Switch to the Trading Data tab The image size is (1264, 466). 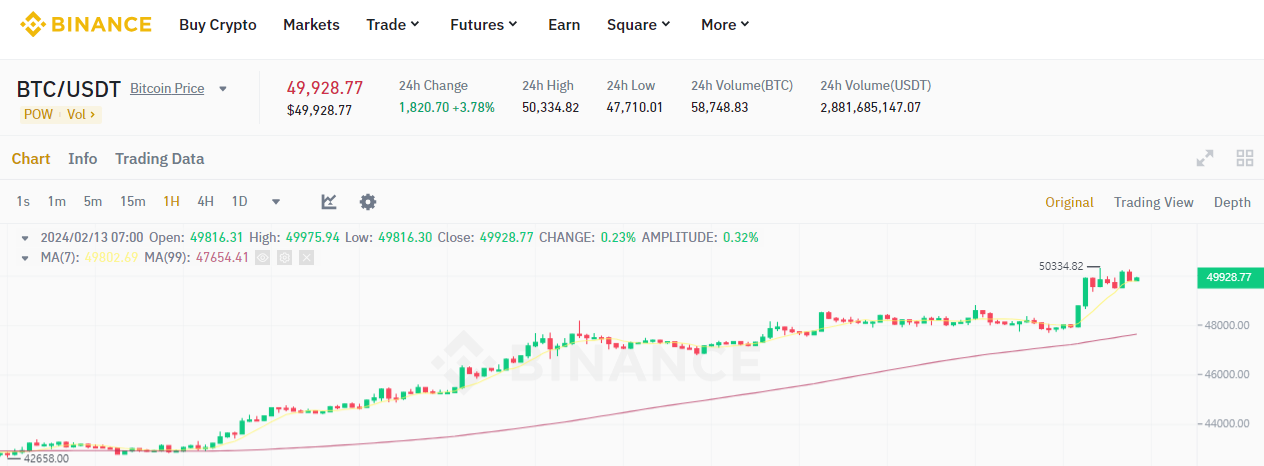(160, 158)
